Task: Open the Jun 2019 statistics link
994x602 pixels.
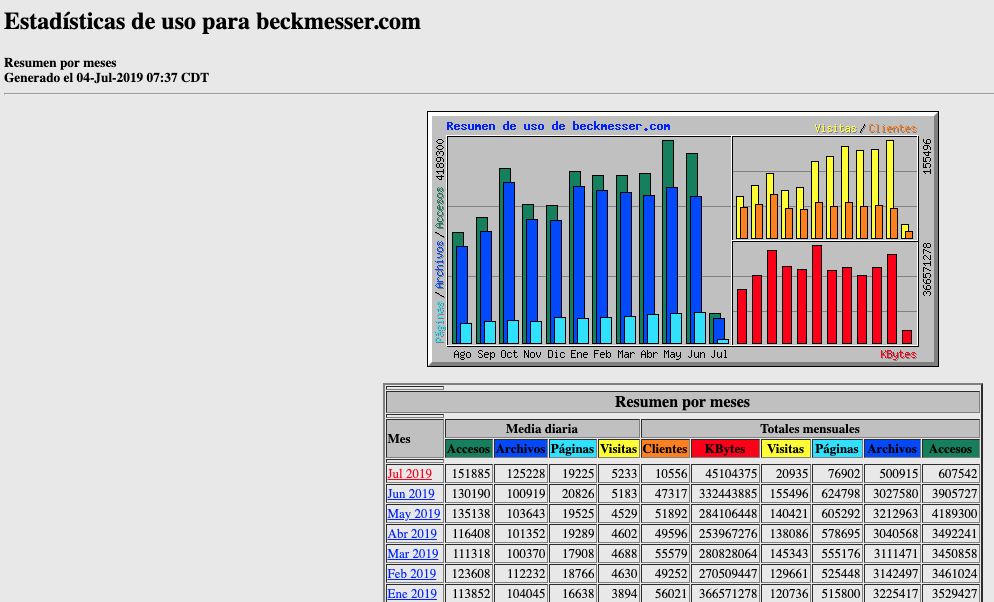Action: click(410, 494)
